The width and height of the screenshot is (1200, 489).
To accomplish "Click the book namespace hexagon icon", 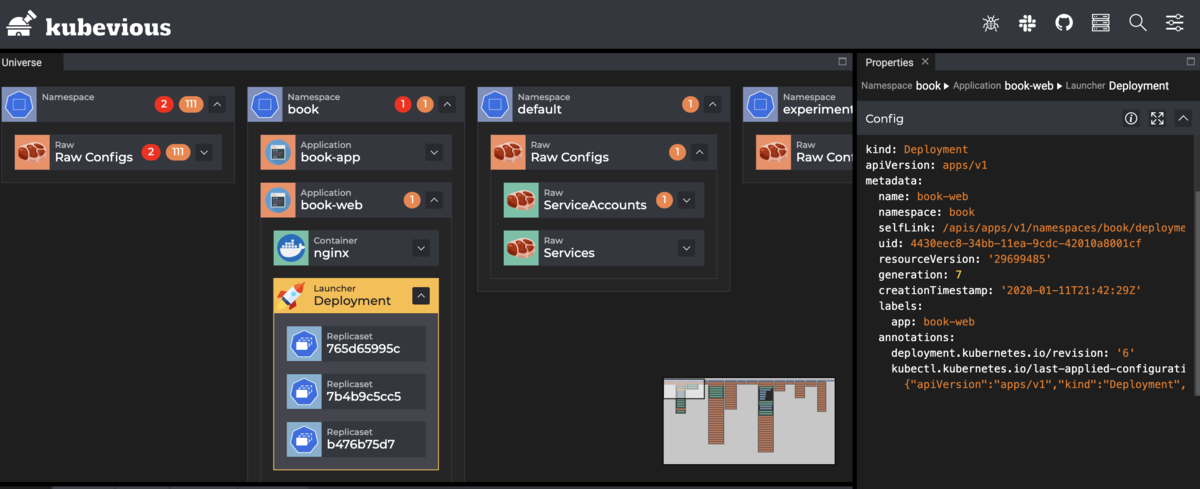I will (x=264, y=104).
